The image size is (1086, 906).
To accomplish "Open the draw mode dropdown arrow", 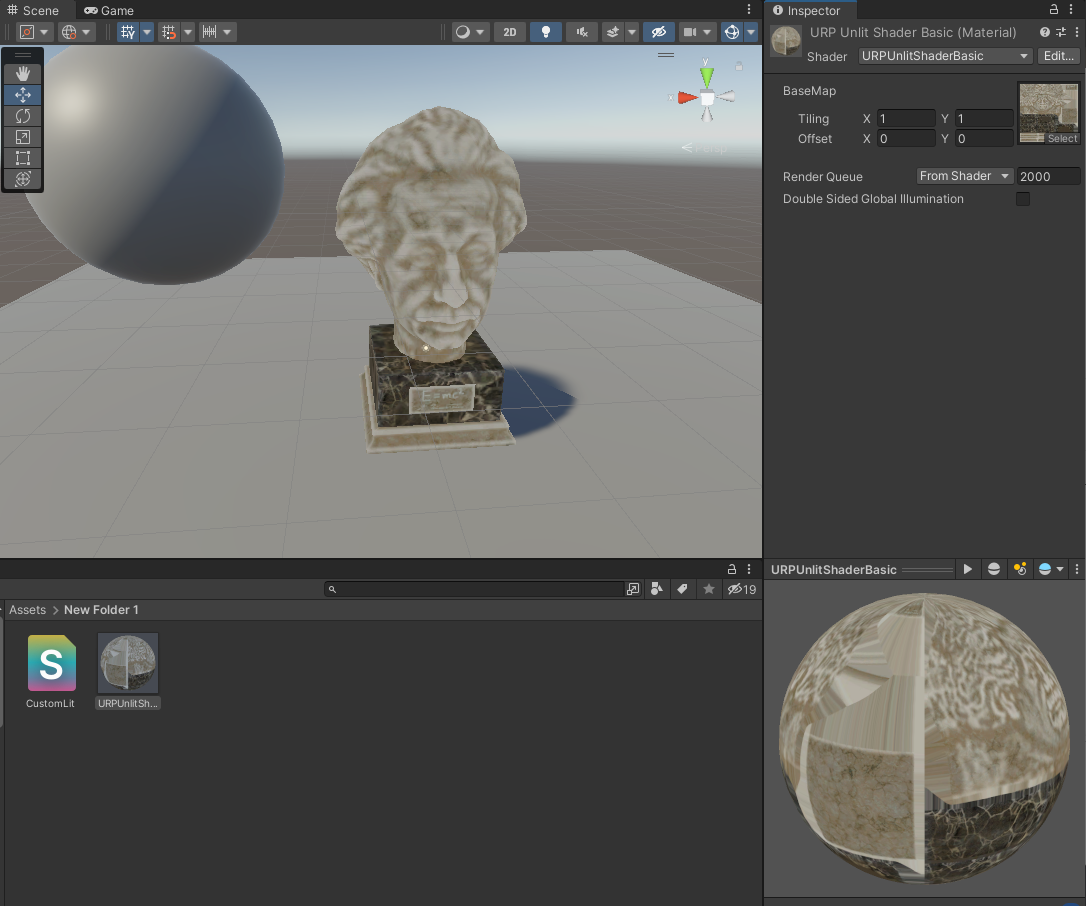I will coord(480,32).
